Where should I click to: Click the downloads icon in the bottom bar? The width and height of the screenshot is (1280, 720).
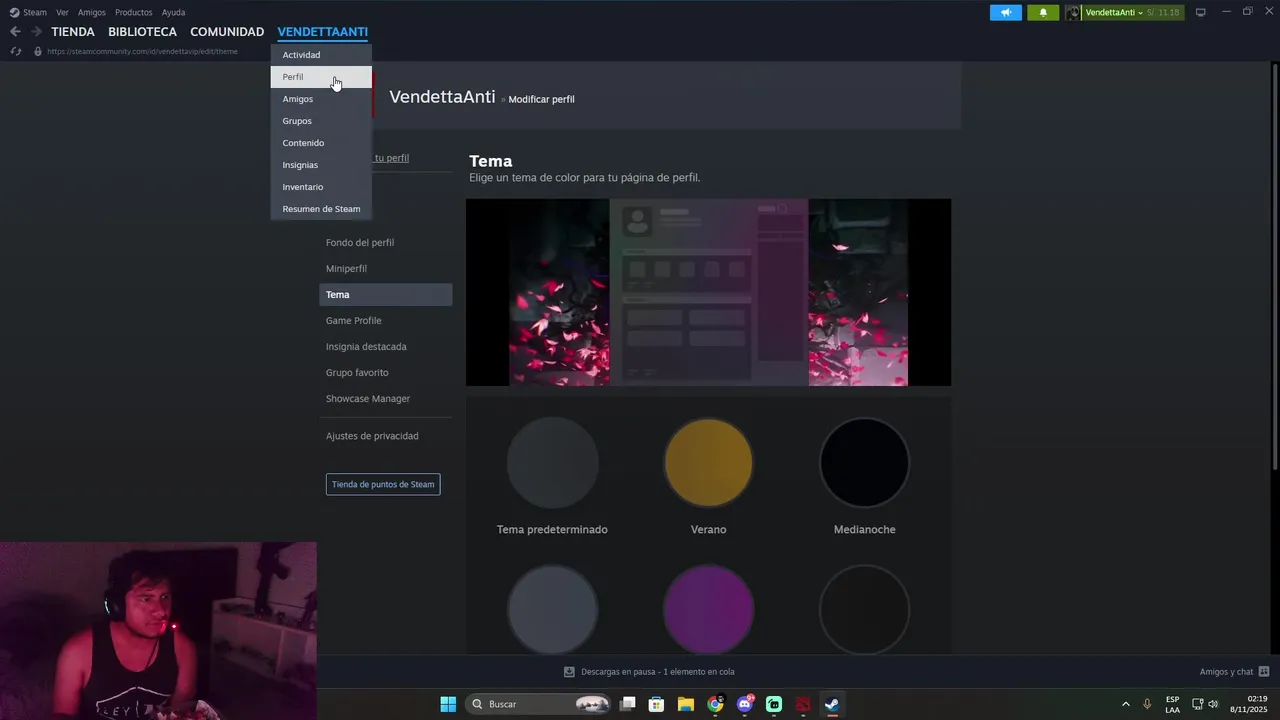tap(569, 672)
